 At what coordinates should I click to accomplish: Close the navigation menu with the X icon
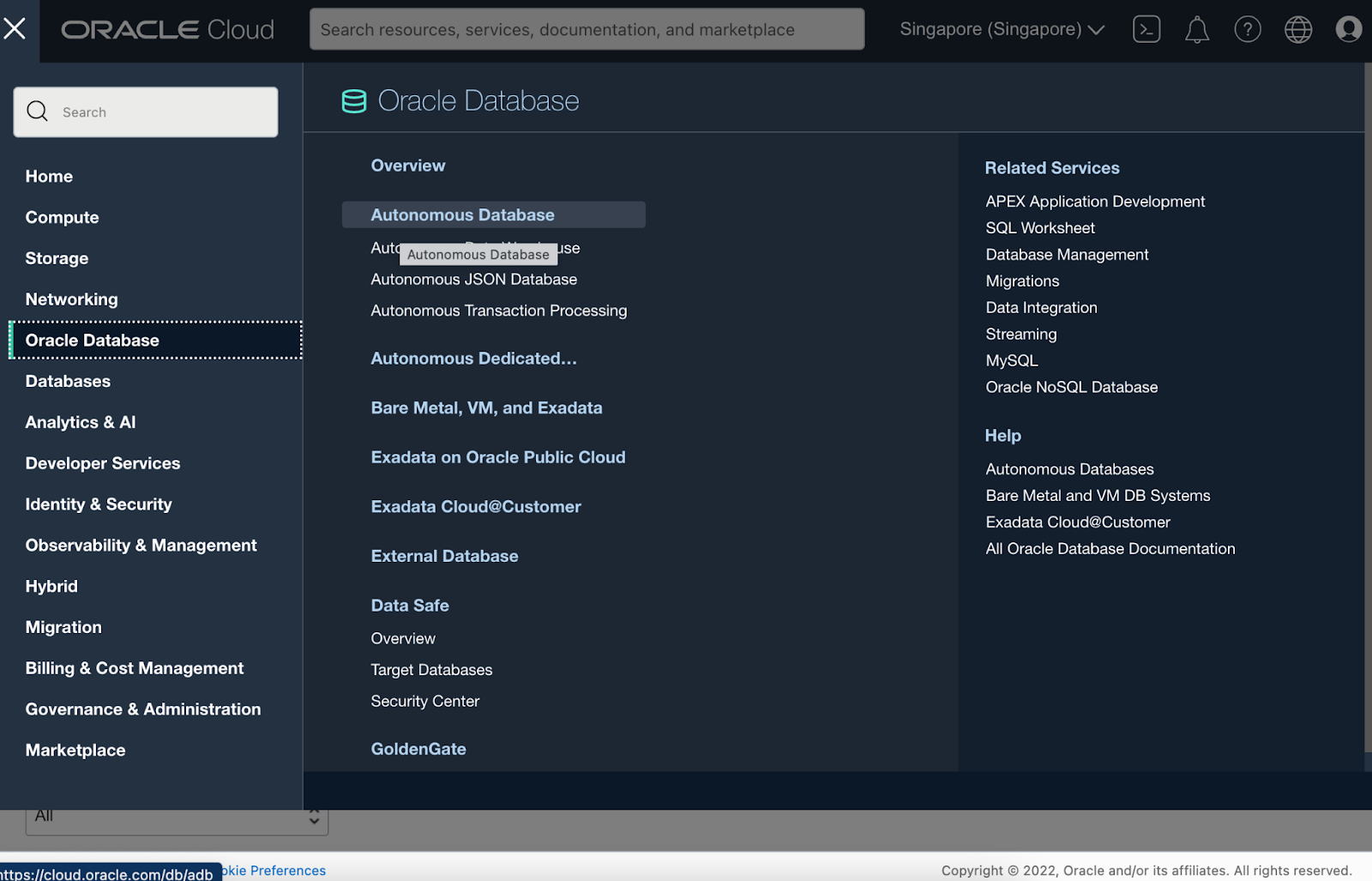[x=15, y=29]
